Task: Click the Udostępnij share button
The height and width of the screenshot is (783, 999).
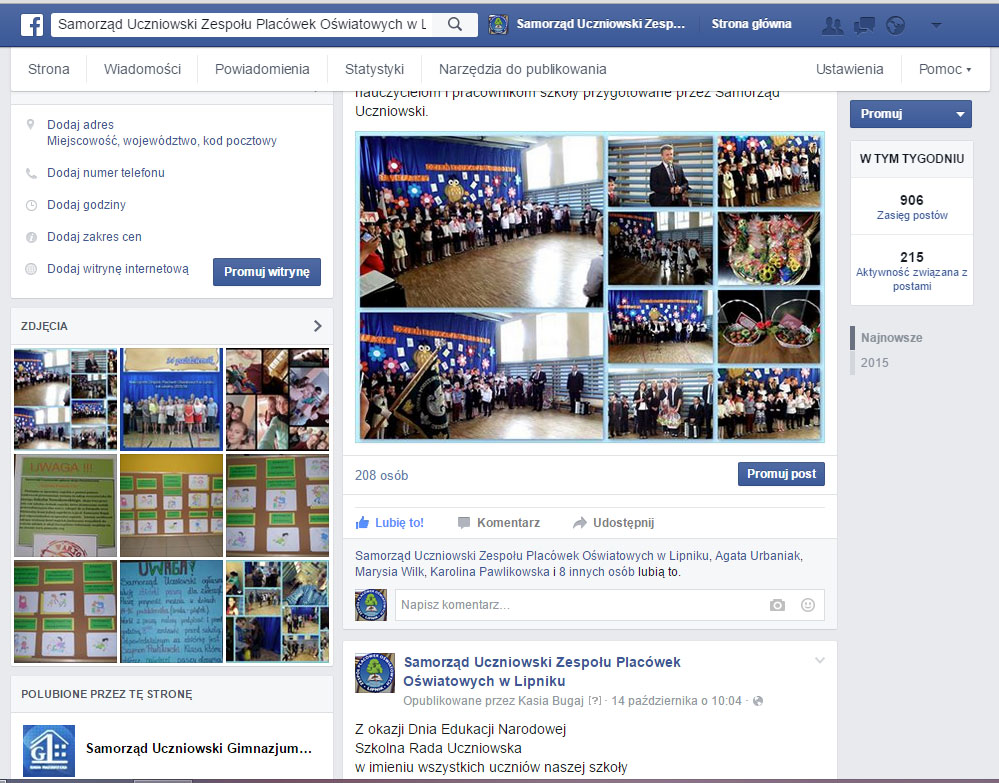Action: coord(613,523)
